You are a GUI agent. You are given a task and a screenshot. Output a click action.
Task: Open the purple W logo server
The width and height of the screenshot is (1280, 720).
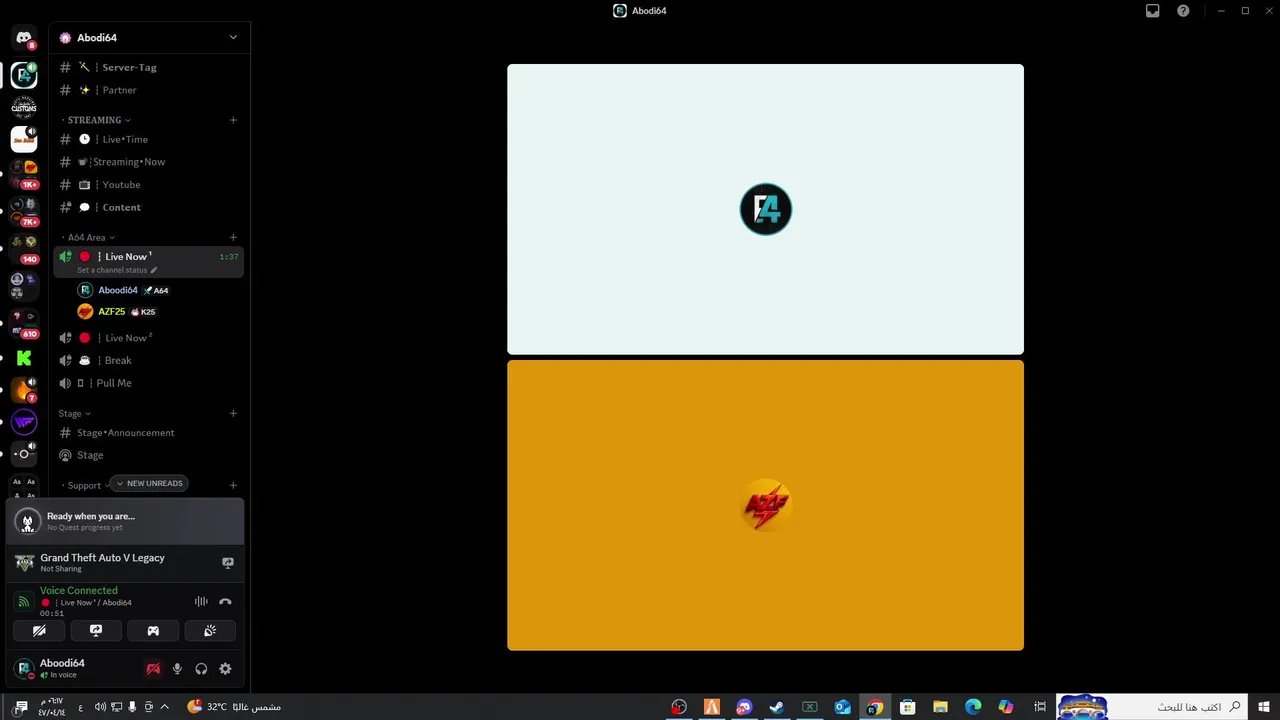(24, 422)
